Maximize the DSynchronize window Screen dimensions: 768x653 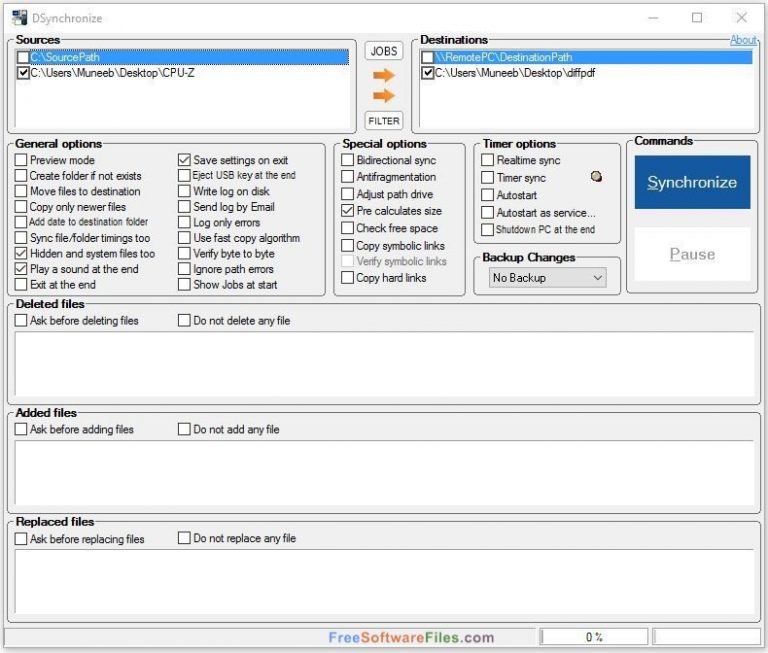pyautogui.click(x=697, y=18)
